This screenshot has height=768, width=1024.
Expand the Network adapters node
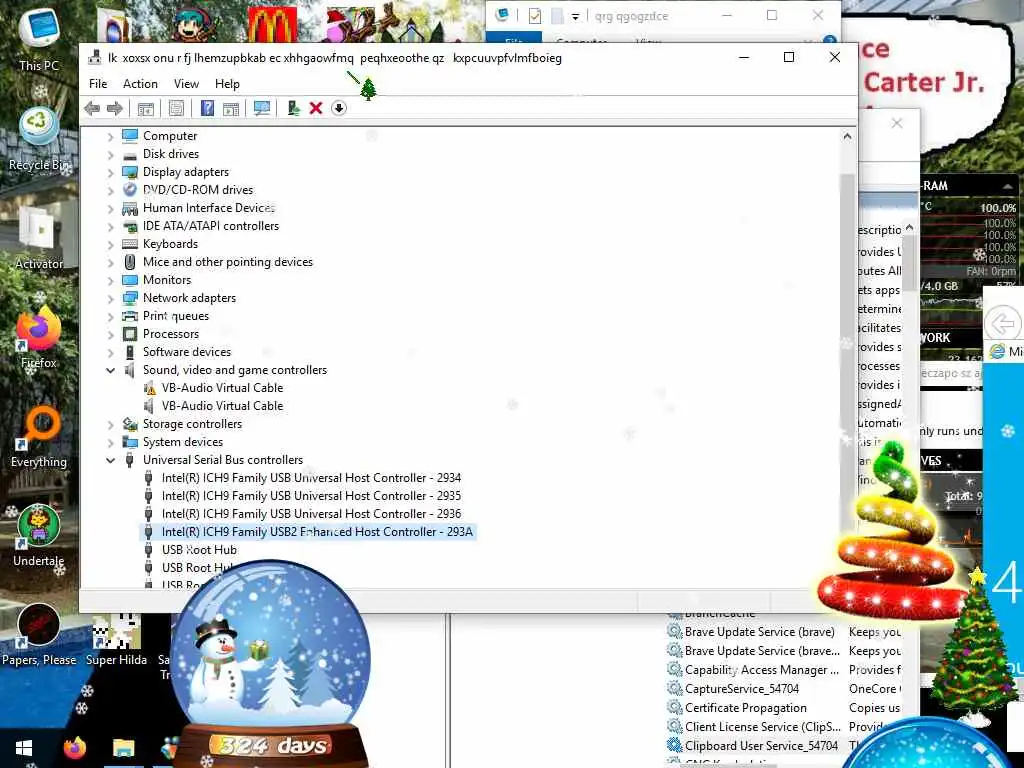[110, 298]
